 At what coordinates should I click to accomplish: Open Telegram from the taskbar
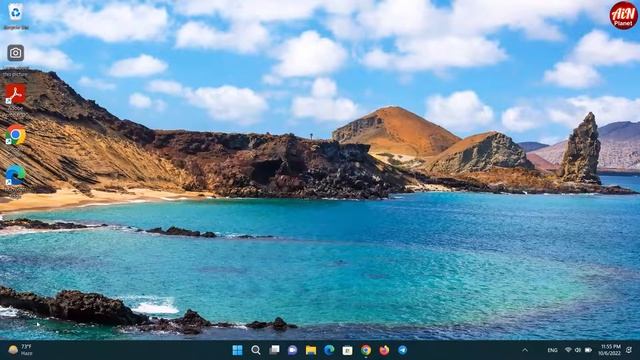pyautogui.click(x=402, y=350)
